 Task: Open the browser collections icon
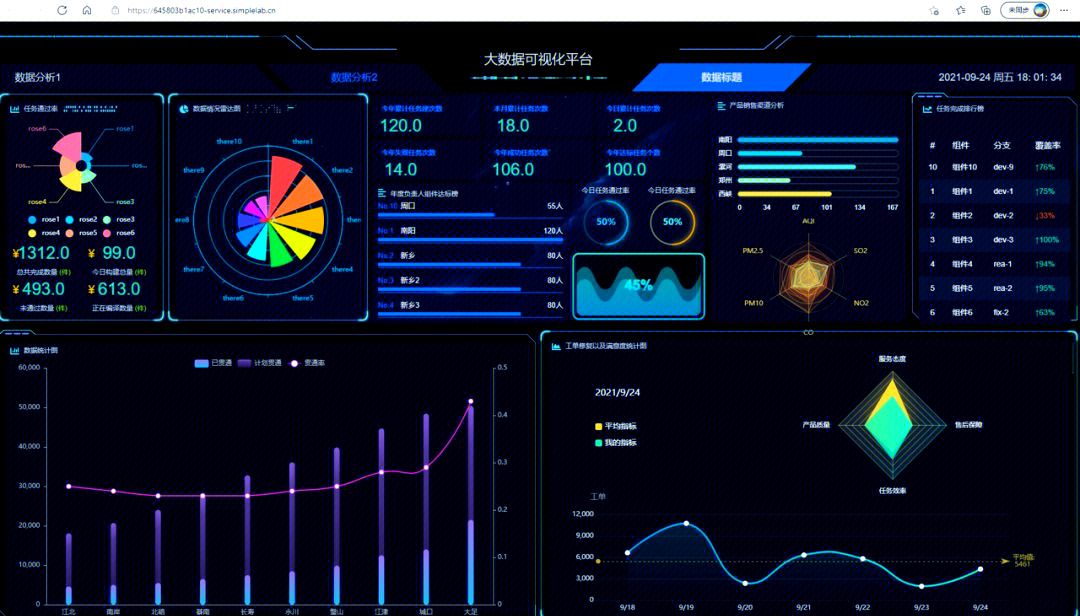pyautogui.click(x=986, y=10)
